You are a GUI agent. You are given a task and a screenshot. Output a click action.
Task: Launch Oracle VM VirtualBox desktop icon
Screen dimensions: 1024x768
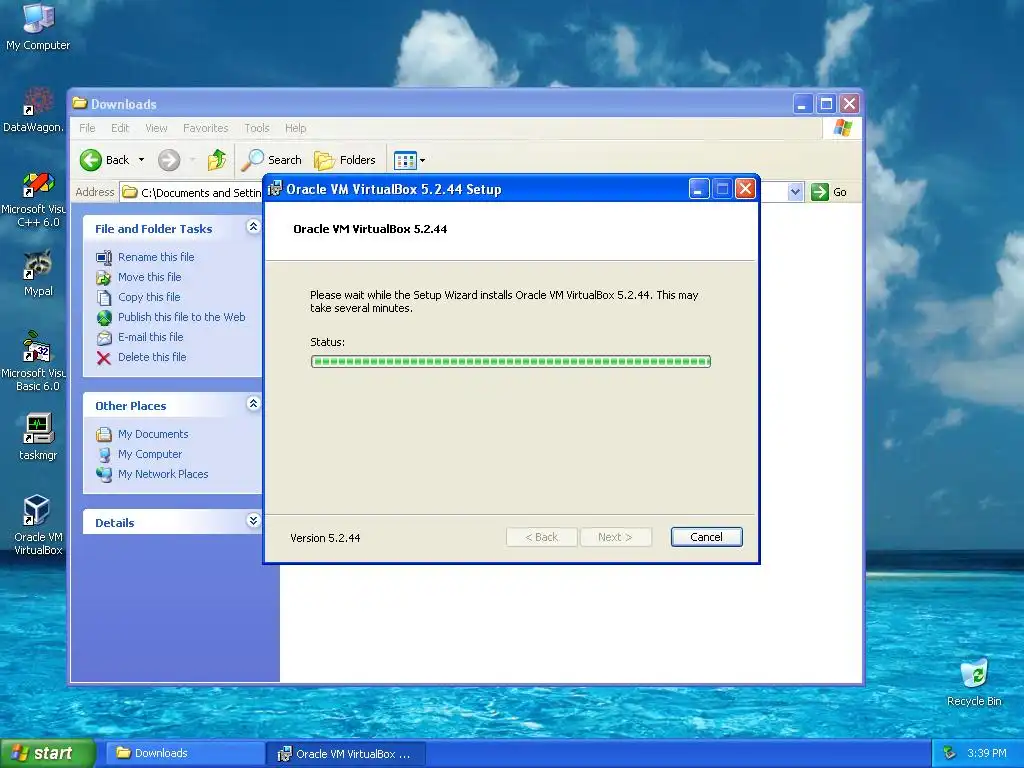tap(38, 524)
